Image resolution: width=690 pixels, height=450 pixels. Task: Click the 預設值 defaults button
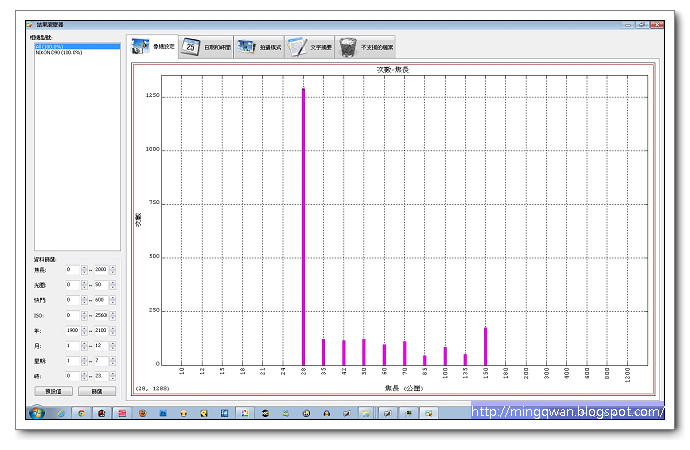pyautogui.click(x=53, y=391)
